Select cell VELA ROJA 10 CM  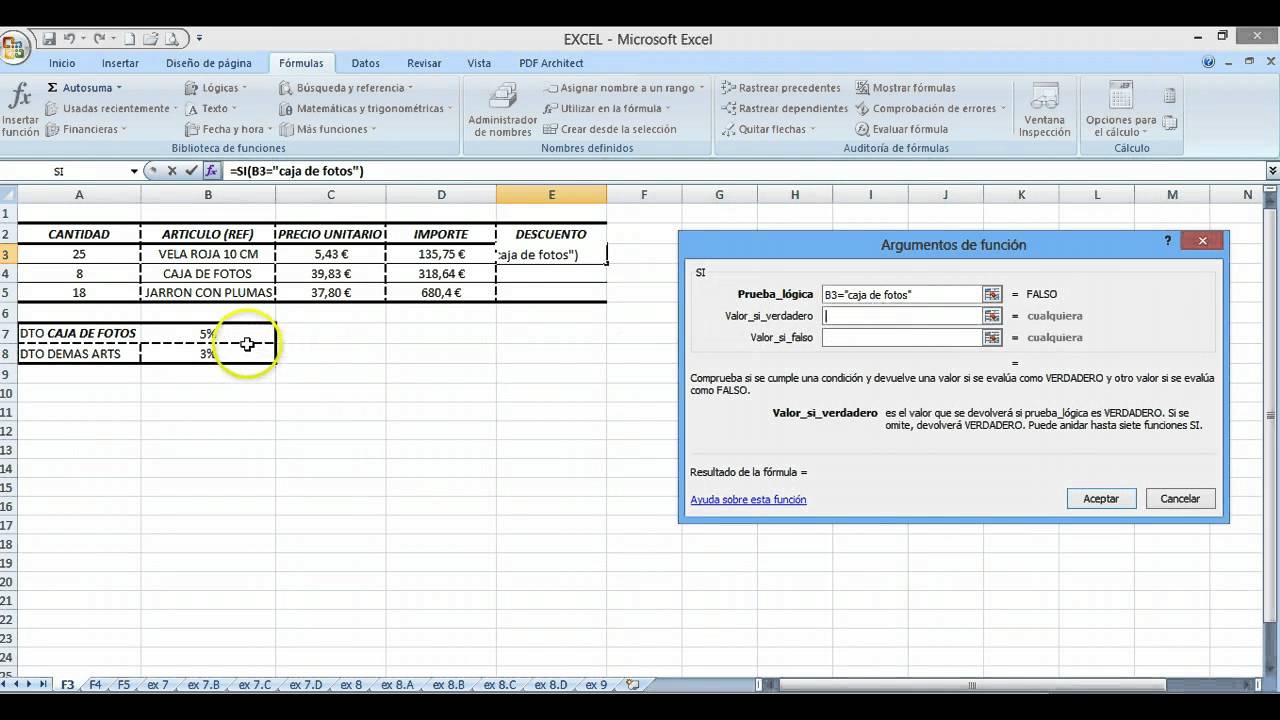pos(208,254)
